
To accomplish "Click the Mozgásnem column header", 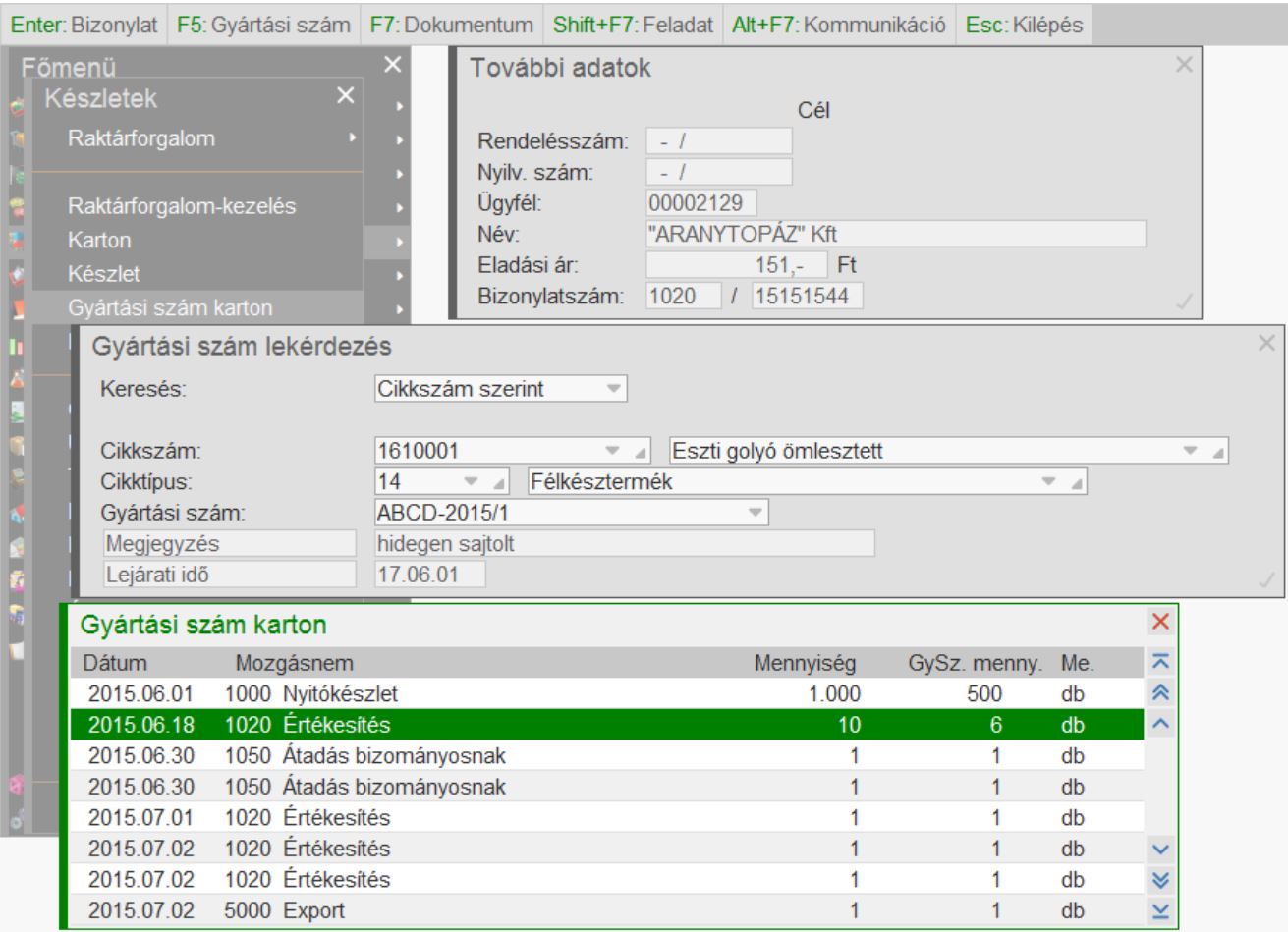I will pyautogui.click(x=295, y=664).
